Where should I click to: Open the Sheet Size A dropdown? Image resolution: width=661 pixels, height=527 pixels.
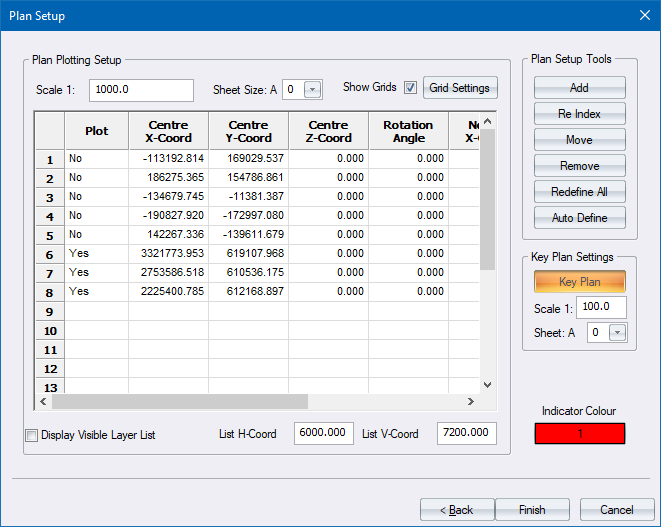(312, 90)
